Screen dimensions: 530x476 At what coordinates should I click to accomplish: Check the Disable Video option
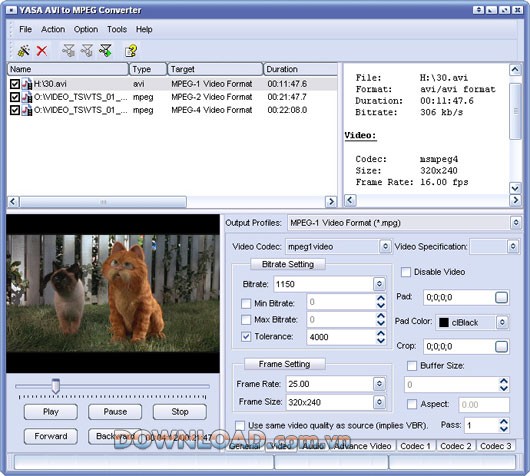coord(406,272)
